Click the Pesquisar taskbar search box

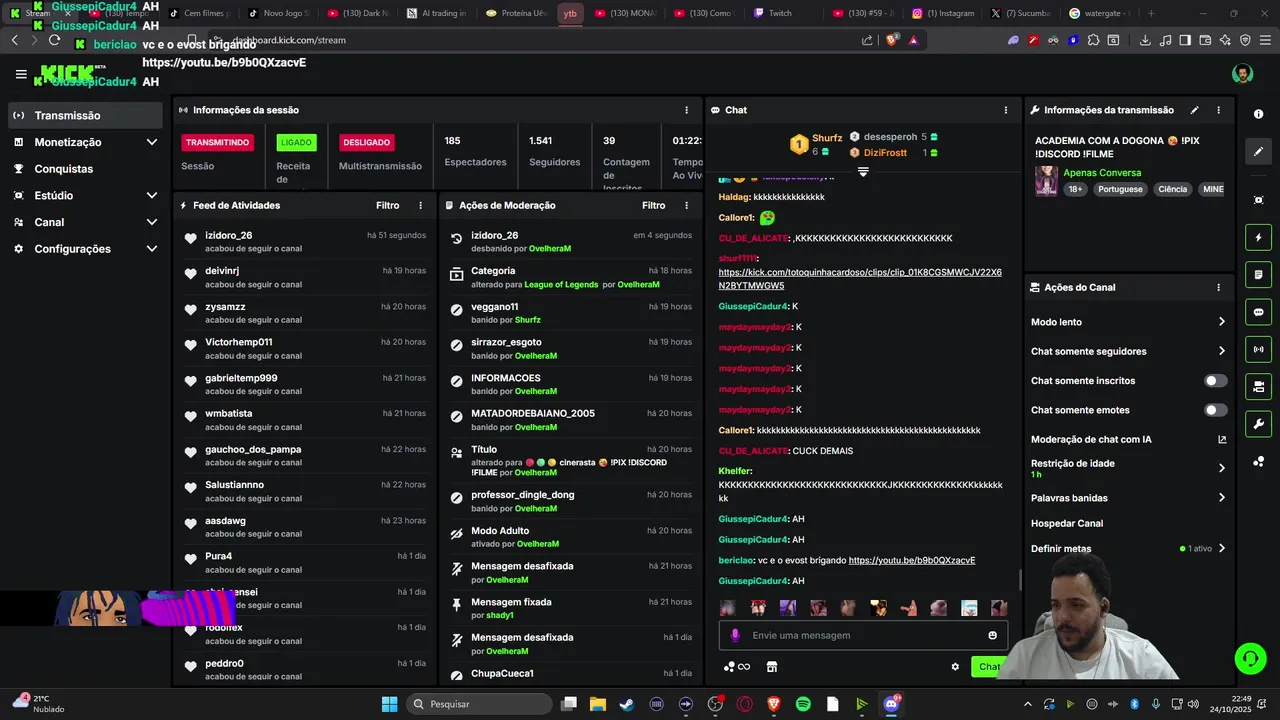pyautogui.click(x=480, y=704)
